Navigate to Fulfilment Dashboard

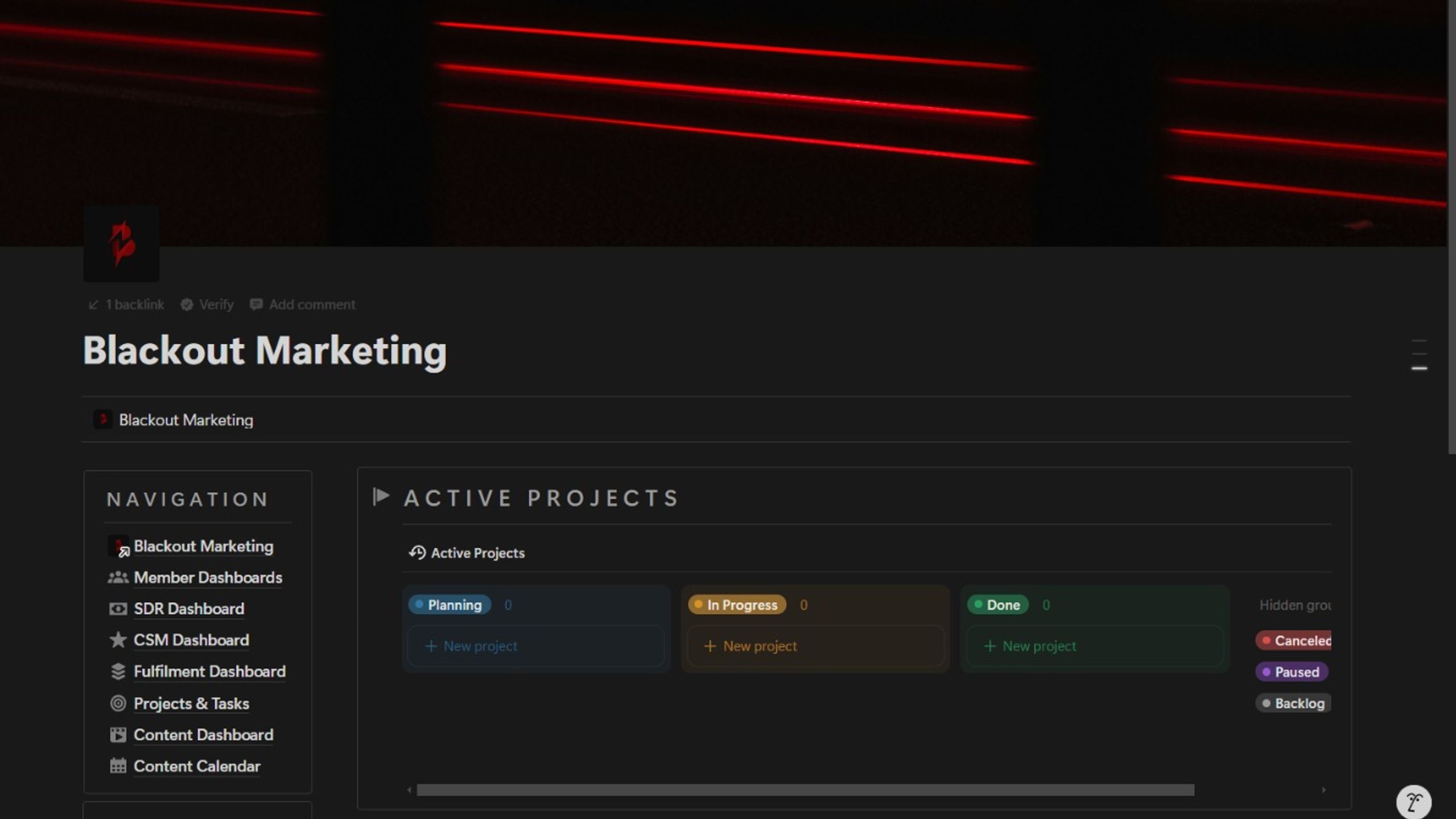tap(209, 672)
